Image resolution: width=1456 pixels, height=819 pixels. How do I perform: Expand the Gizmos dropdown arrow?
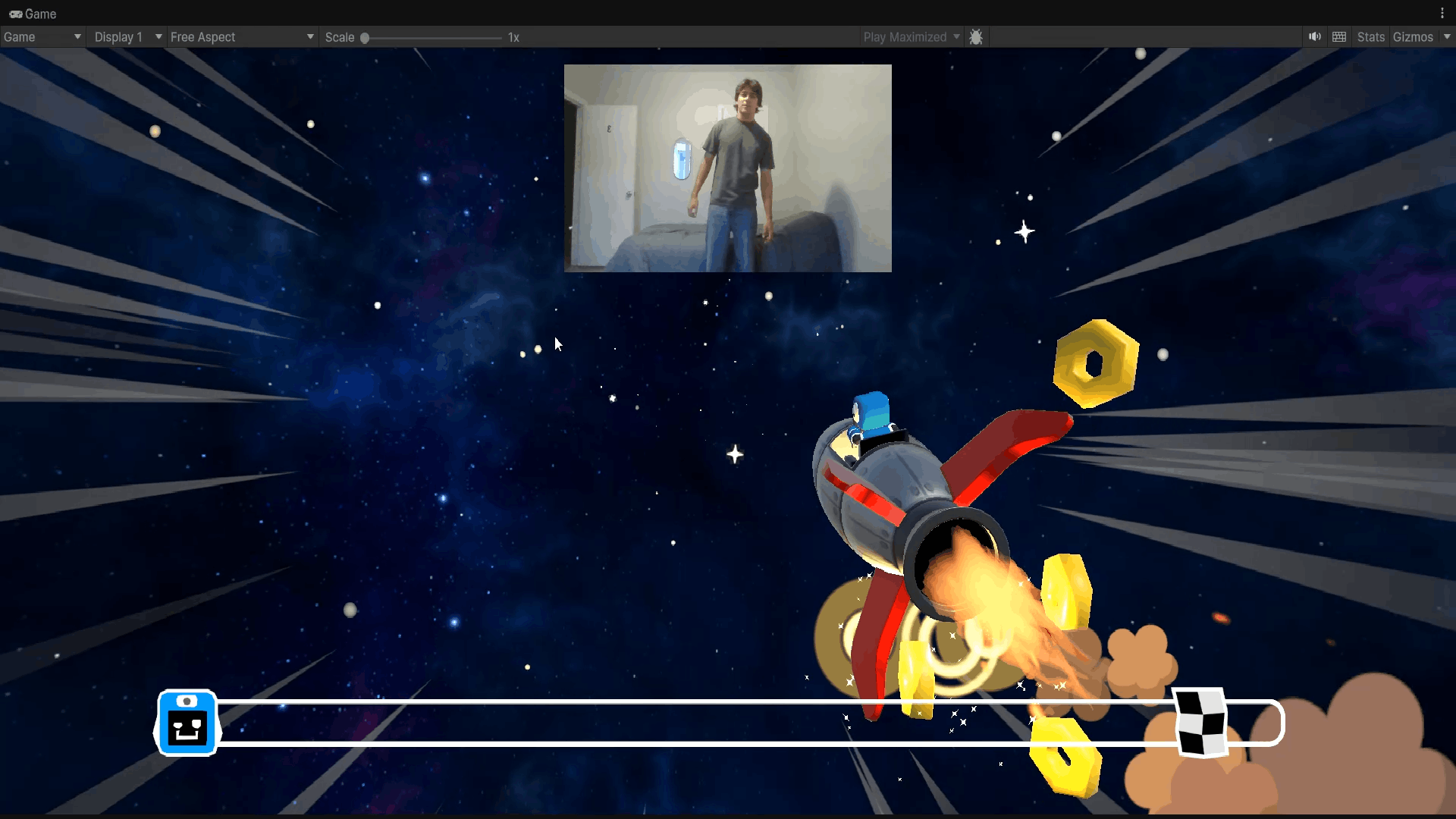[x=1447, y=36]
